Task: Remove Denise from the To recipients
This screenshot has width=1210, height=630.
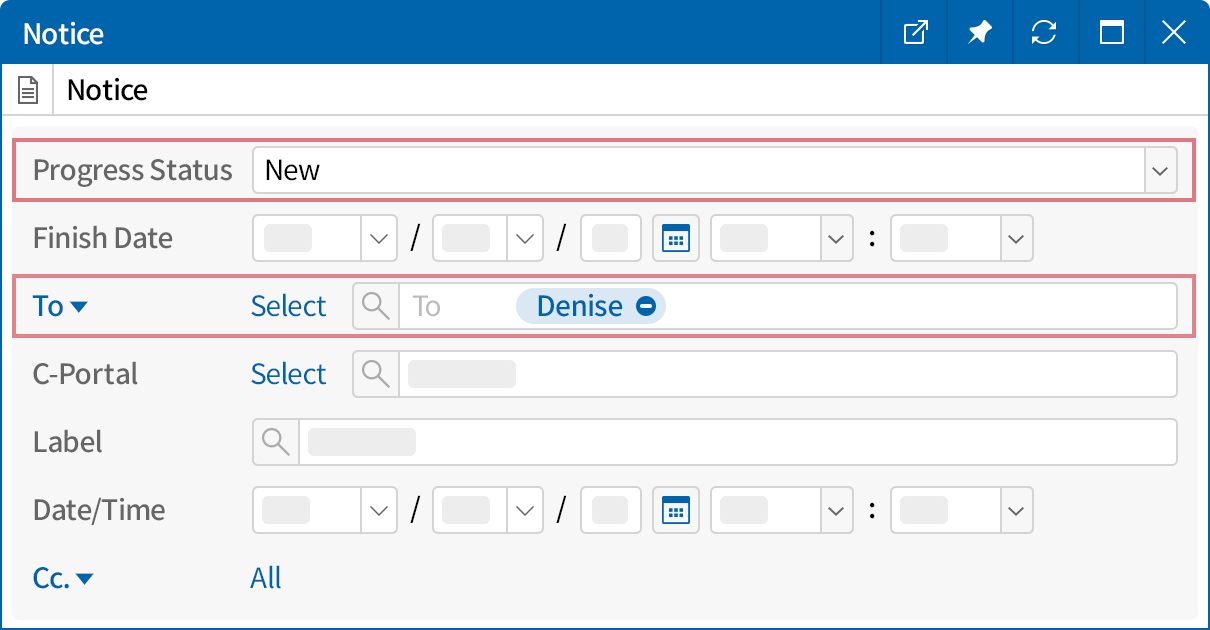Action: click(648, 306)
